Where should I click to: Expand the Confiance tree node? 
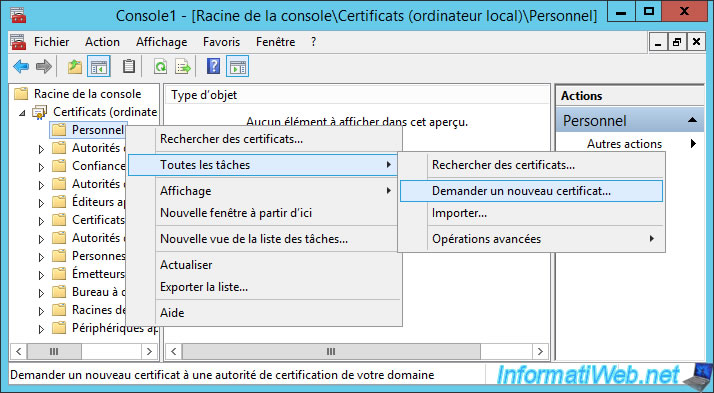click(x=41, y=167)
